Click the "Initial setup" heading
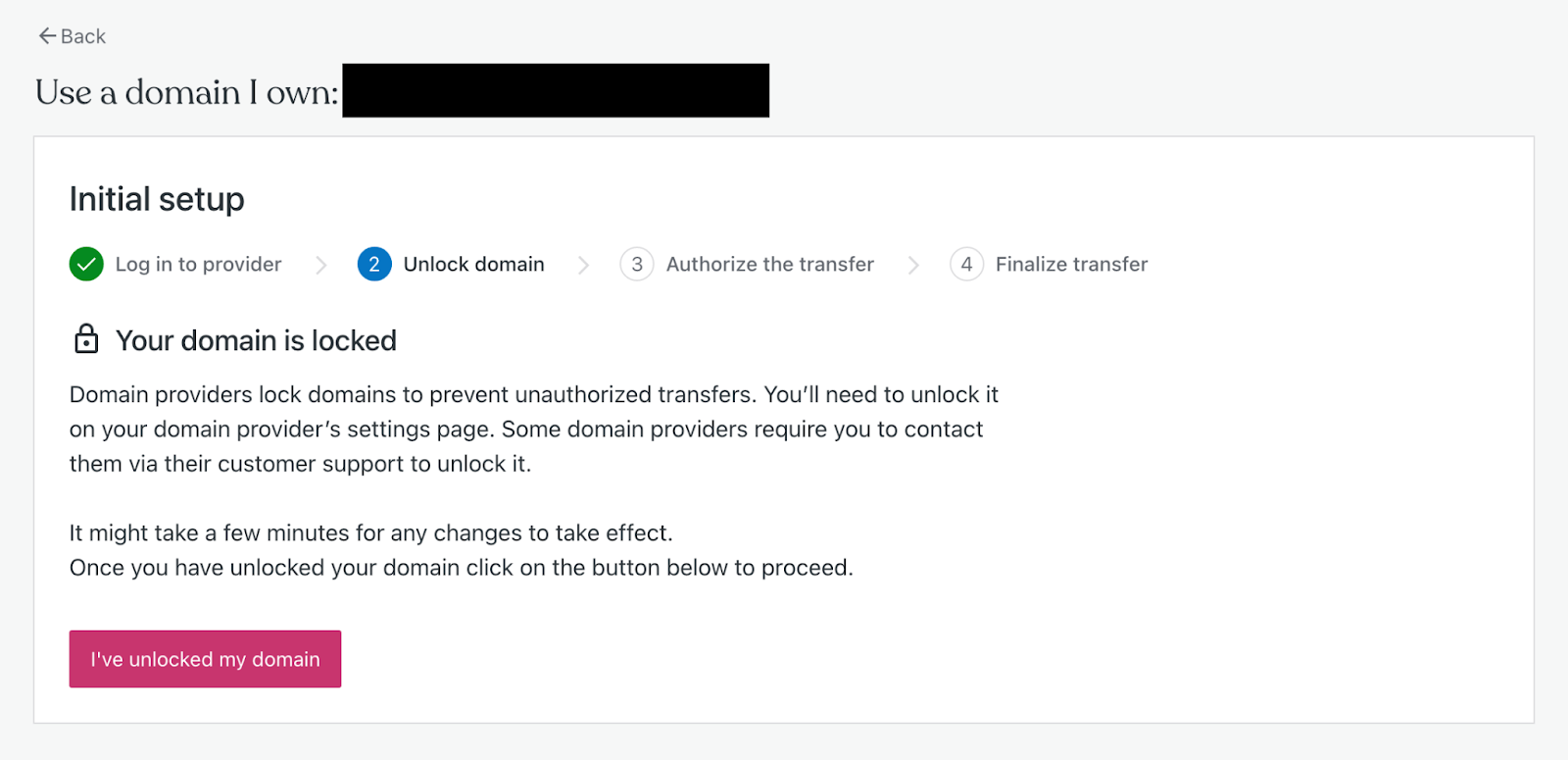This screenshot has width=1568, height=760. (x=157, y=199)
